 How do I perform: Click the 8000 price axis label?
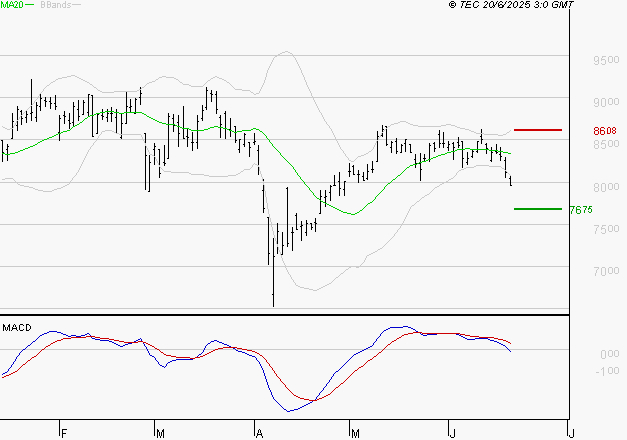tap(604, 187)
